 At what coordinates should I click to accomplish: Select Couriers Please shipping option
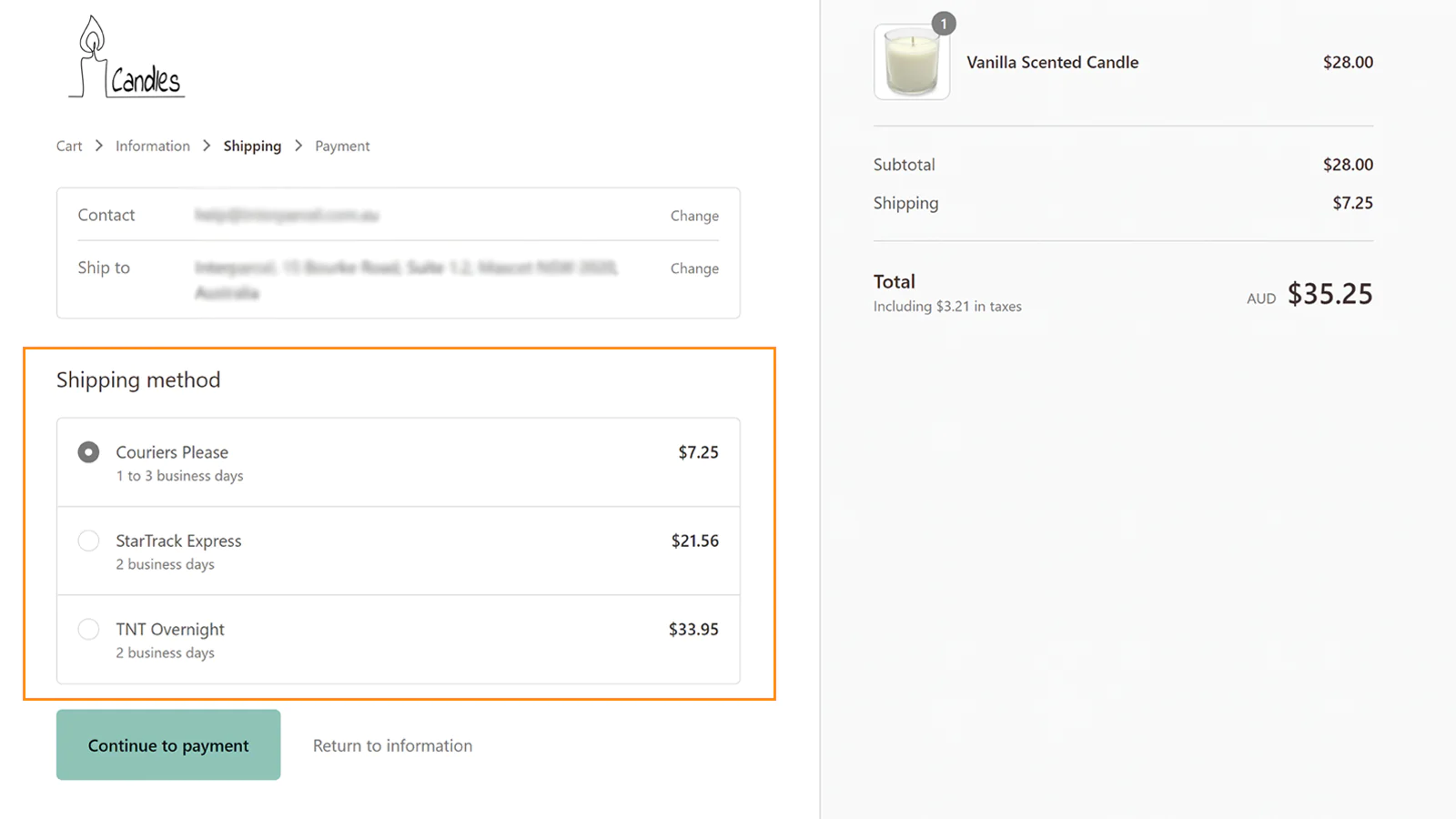(x=88, y=452)
